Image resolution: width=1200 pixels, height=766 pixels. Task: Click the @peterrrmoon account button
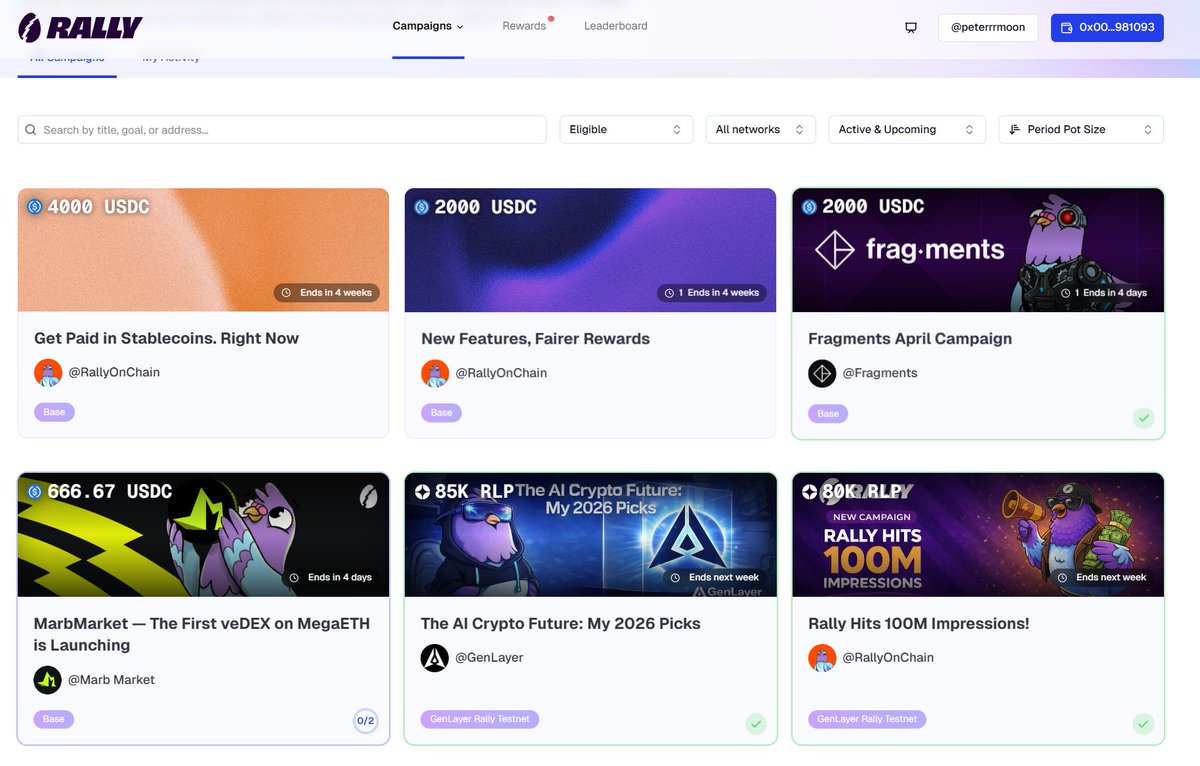pos(988,28)
